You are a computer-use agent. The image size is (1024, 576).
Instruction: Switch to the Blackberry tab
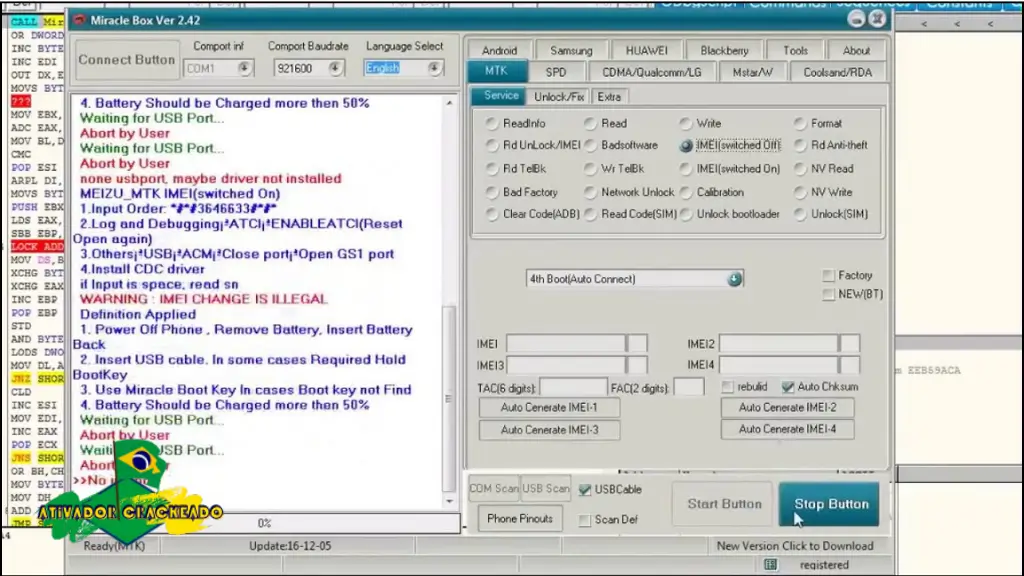pos(724,50)
